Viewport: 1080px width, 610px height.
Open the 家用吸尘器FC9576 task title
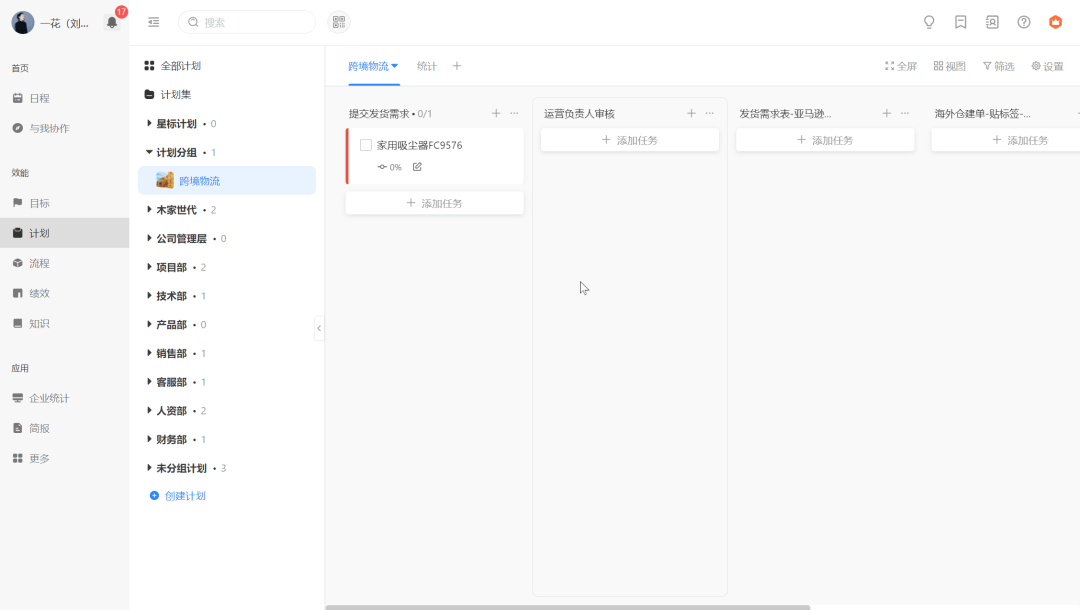(x=419, y=145)
